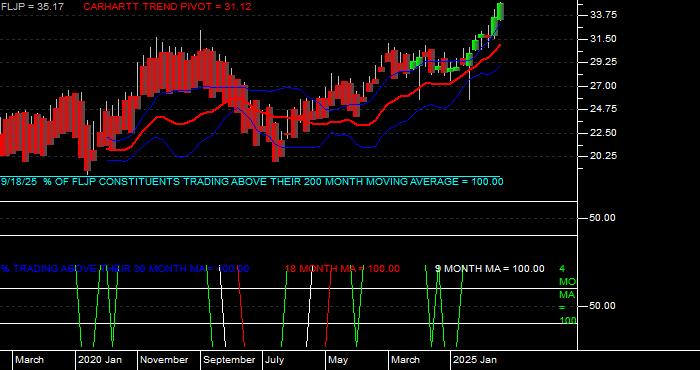Click the 29.25 price axis label
The image size is (700, 370).
tap(603, 62)
